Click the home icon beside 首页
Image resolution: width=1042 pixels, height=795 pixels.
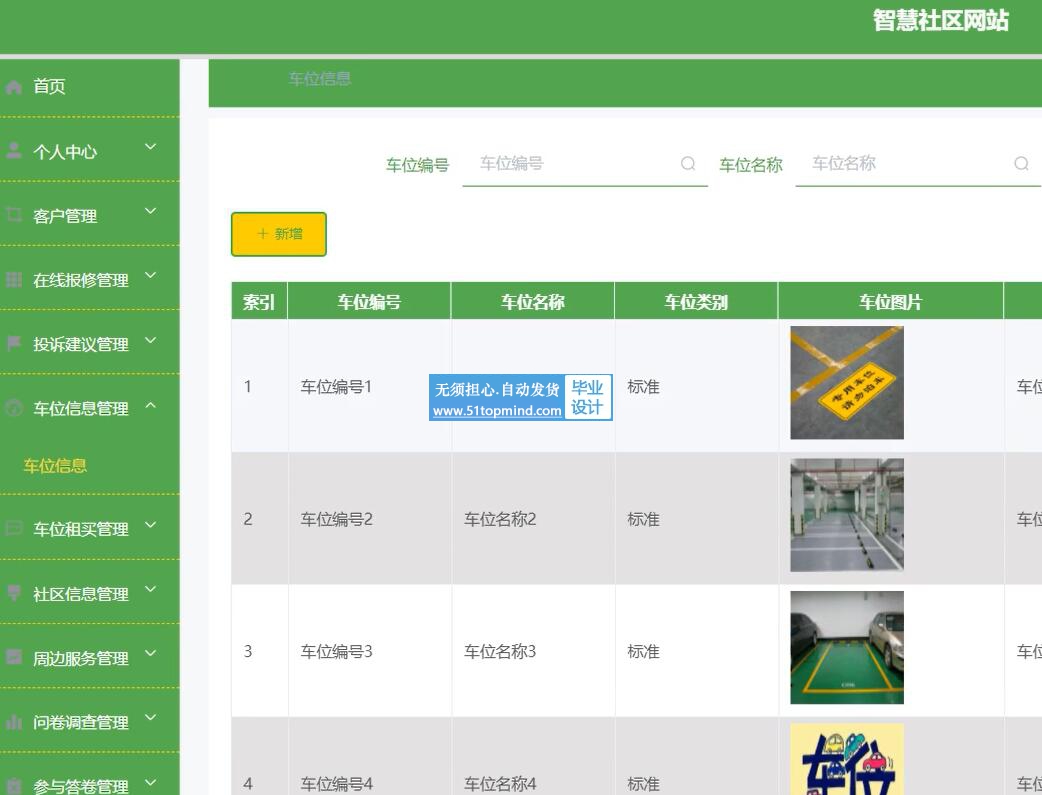[13, 87]
